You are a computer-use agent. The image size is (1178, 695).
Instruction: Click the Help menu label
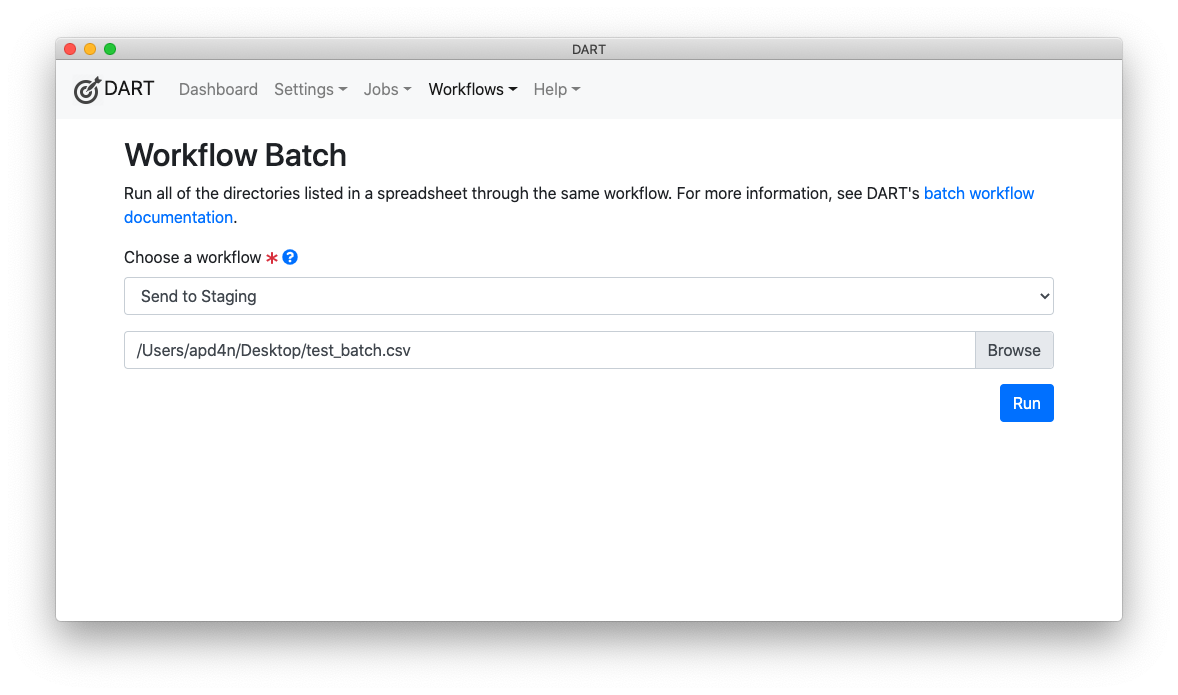coord(549,89)
